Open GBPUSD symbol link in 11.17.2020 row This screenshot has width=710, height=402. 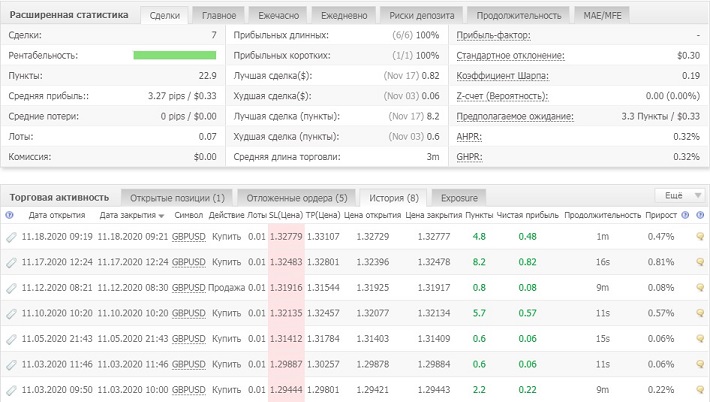click(x=188, y=262)
